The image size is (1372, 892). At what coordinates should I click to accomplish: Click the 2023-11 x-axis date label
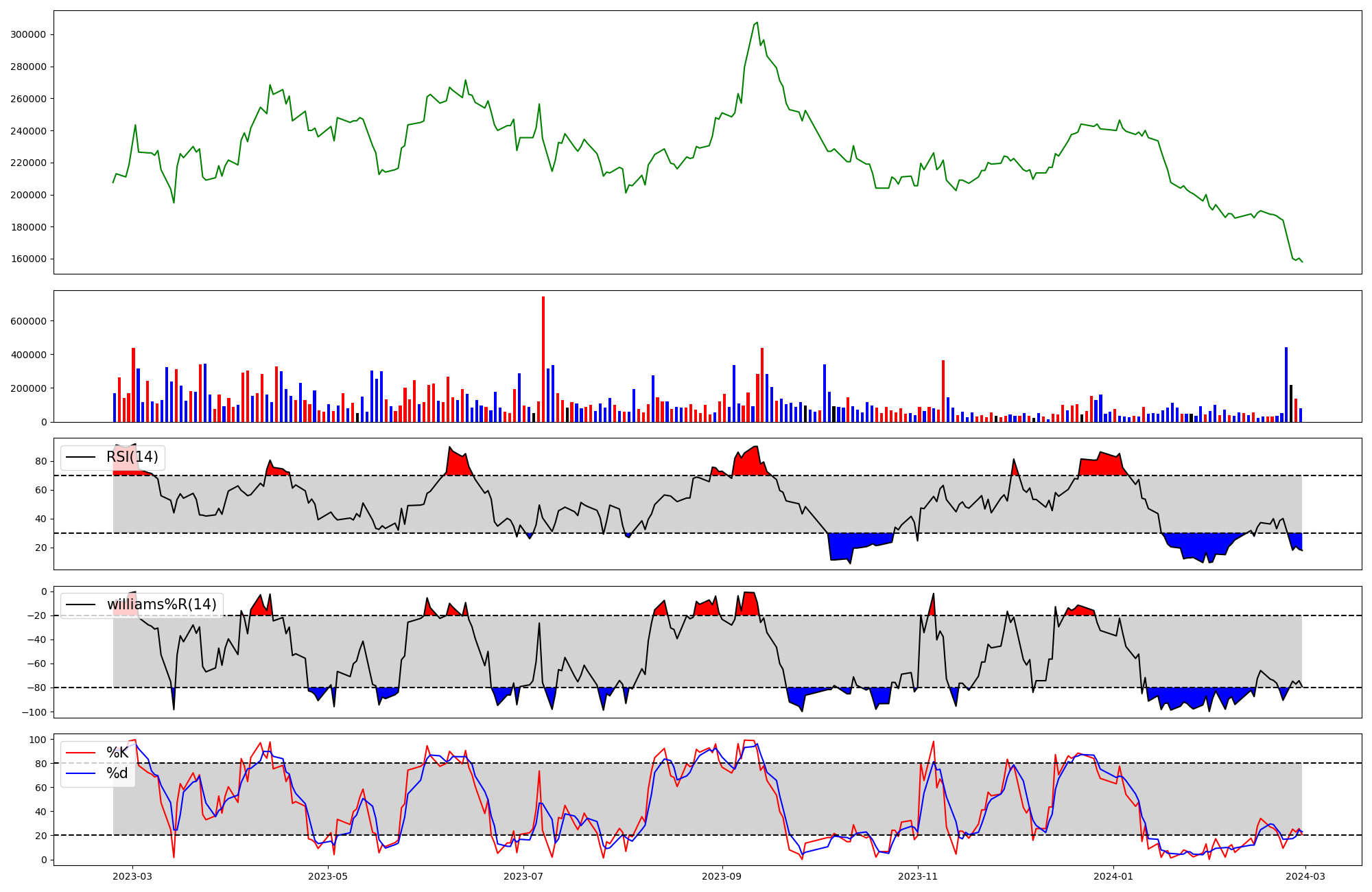[917, 876]
